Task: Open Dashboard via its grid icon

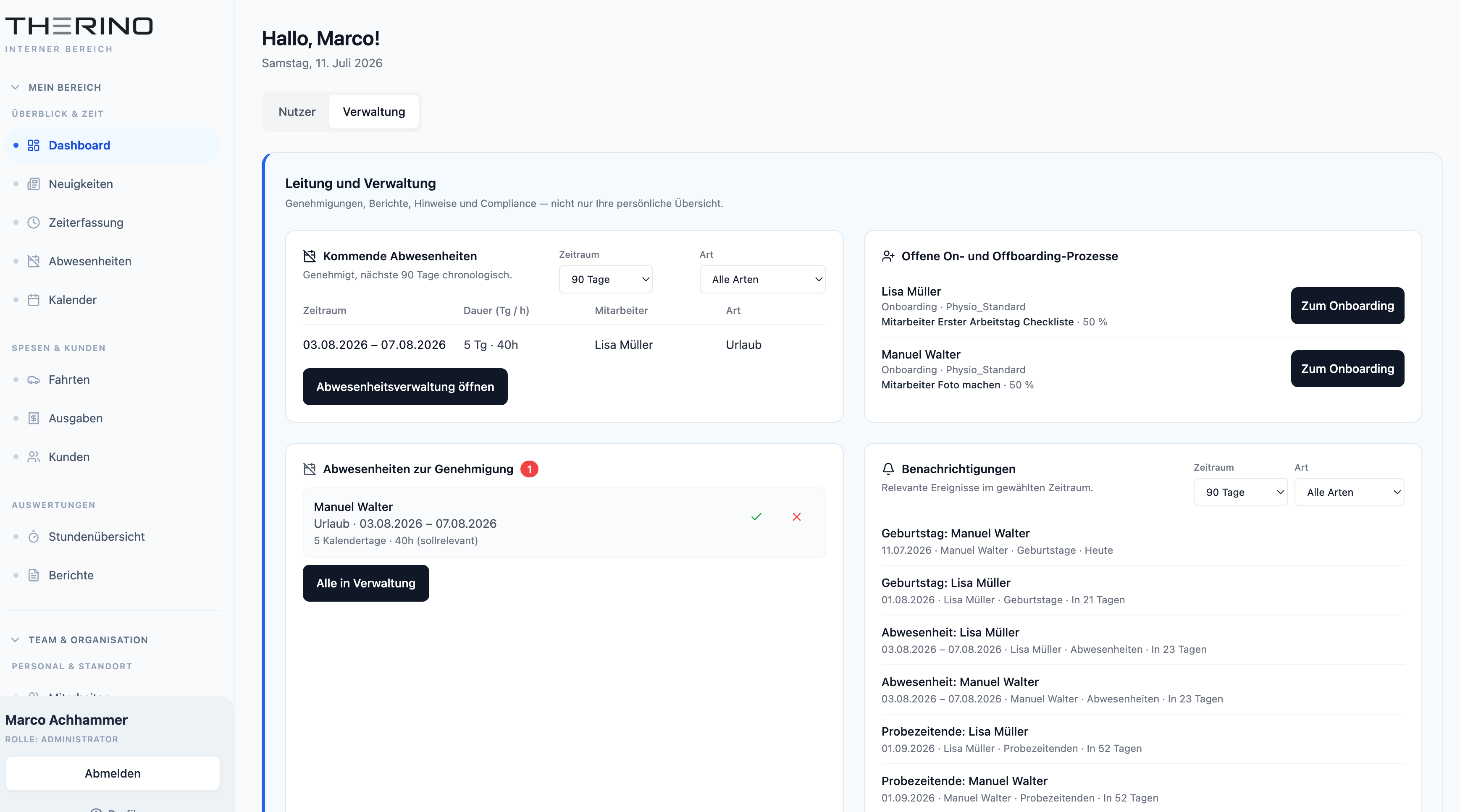Action: [x=34, y=145]
